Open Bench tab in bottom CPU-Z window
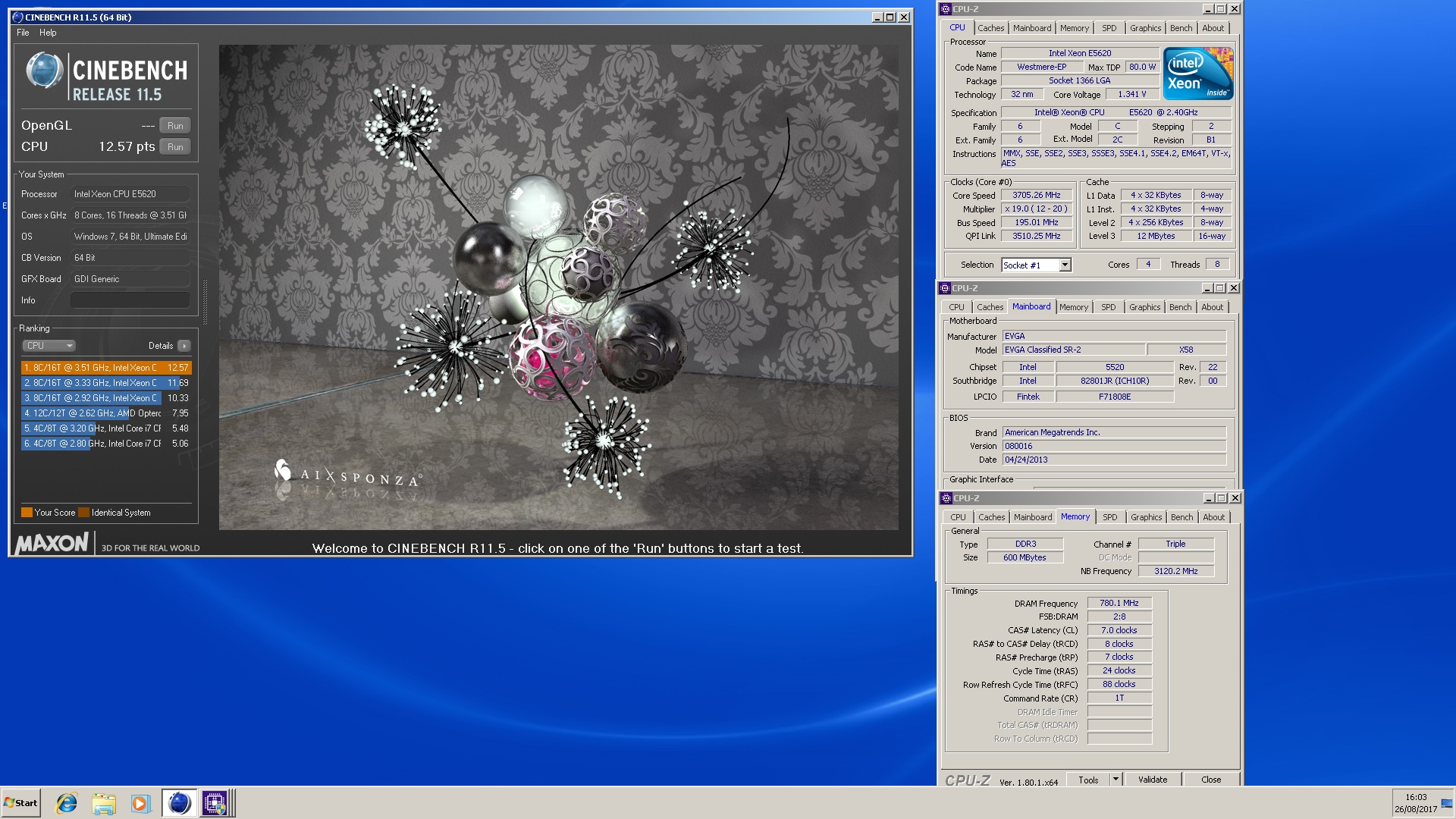This screenshot has width=1456, height=819. pyautogui.click(x=1181, y=517)
